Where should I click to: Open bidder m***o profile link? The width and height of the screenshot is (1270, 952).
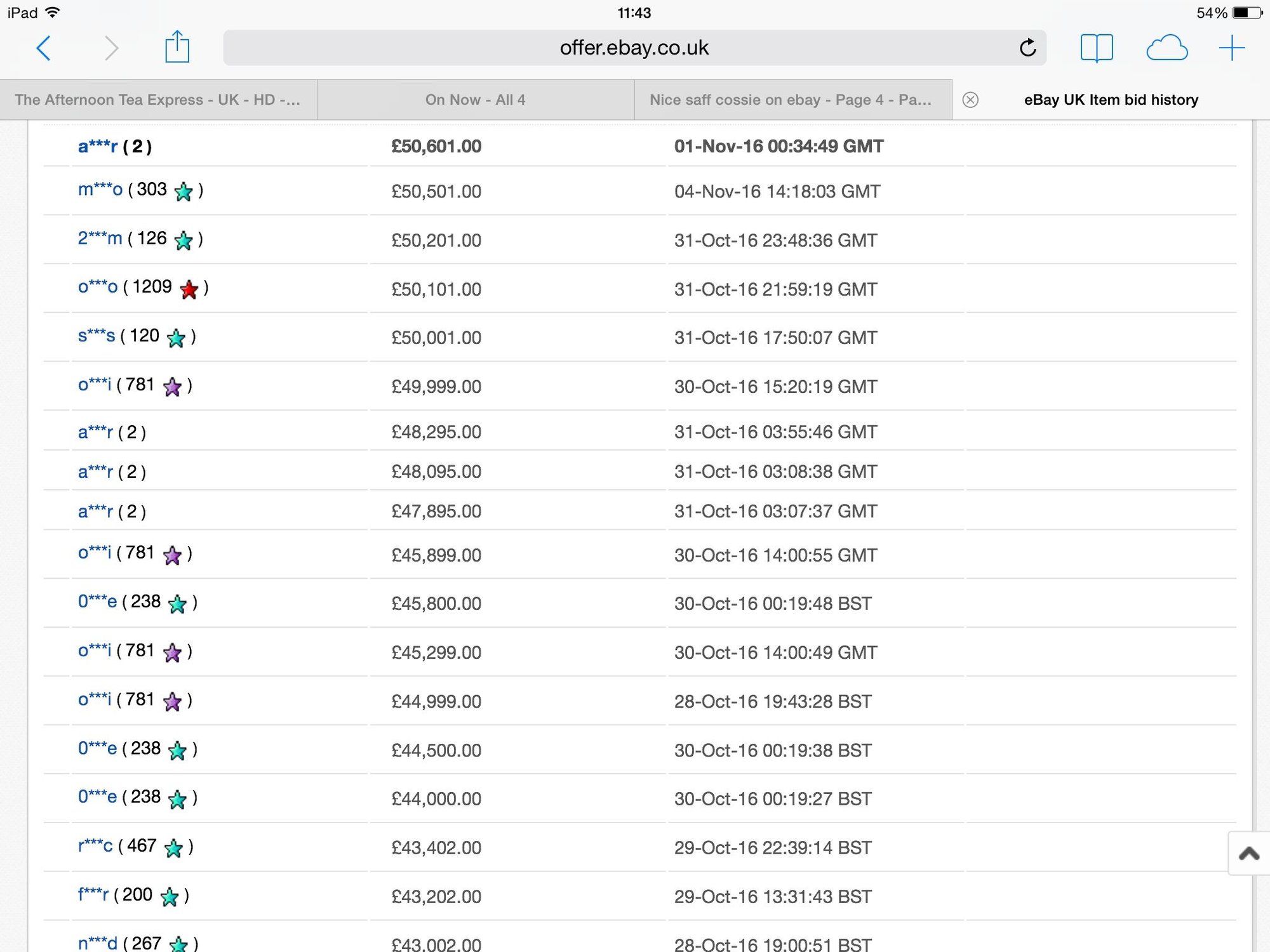click(100, 190)
